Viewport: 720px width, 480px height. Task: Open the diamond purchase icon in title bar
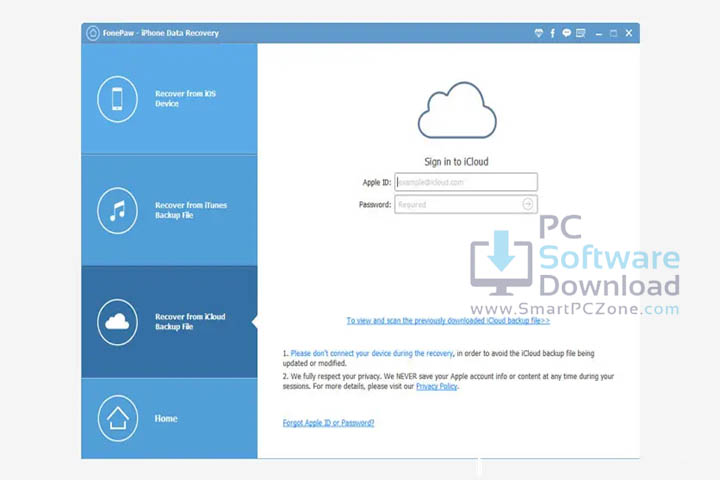[539, 33]
